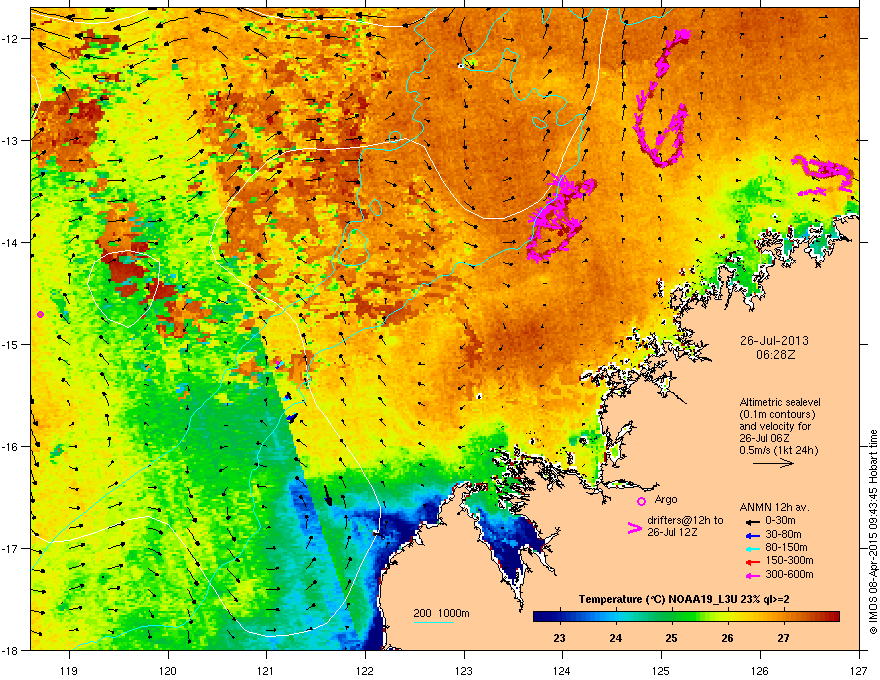Click the 'and velocity for' text
This screenshot has width=880, height=680.
pyautogui.click(x=775, y=426)
